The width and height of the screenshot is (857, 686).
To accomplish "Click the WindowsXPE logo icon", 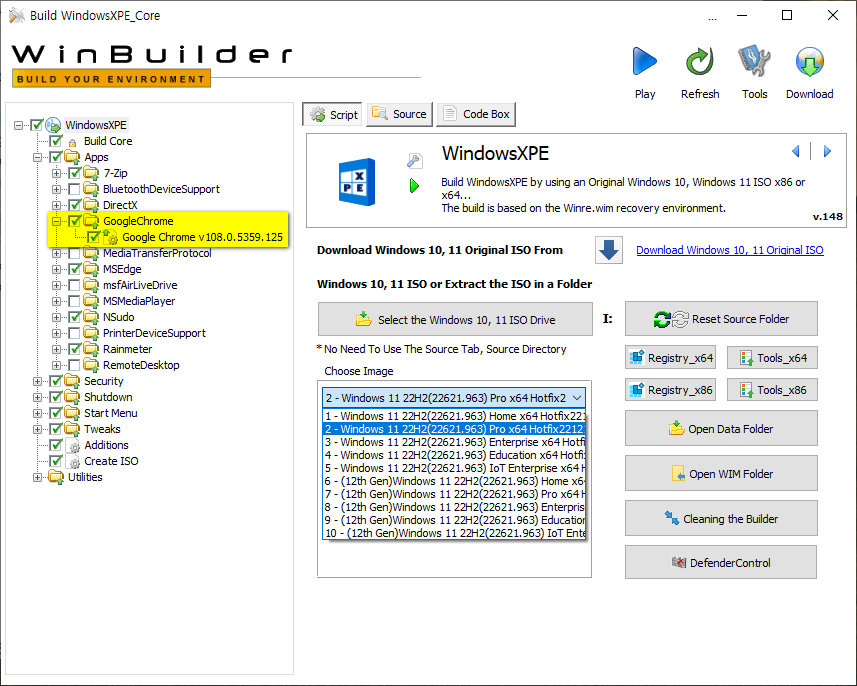I will (357, 181).
